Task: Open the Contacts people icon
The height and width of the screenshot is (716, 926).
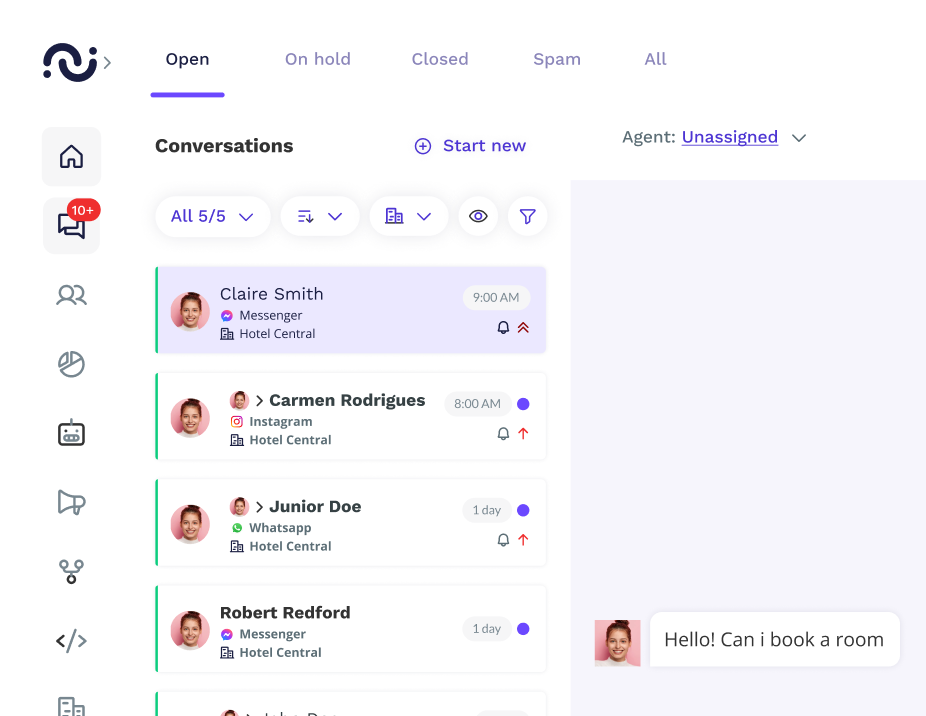Action: click(71, 295)
